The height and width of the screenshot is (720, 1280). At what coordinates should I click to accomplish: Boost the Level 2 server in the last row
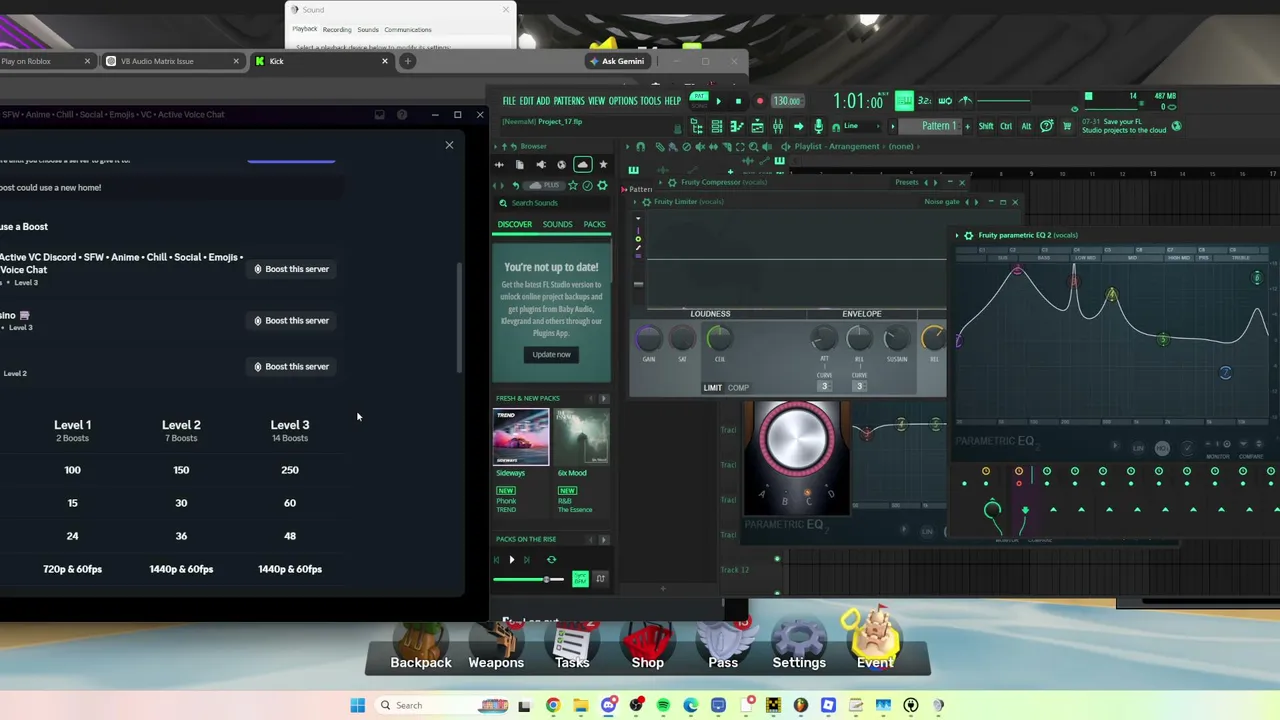pyautogui.click(x=291, y=367)
